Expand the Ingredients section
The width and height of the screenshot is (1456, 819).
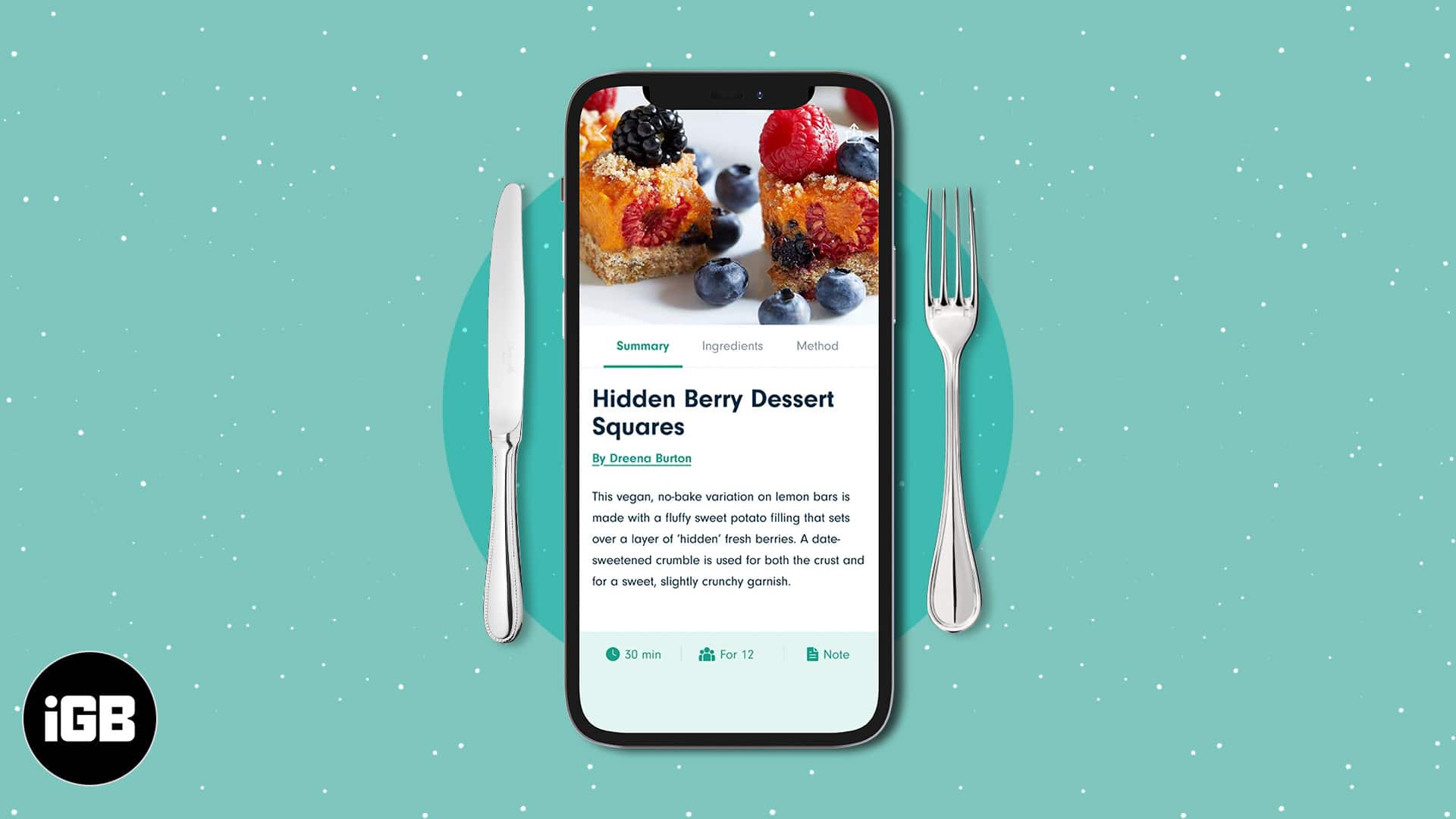click(x=732, y=345)
